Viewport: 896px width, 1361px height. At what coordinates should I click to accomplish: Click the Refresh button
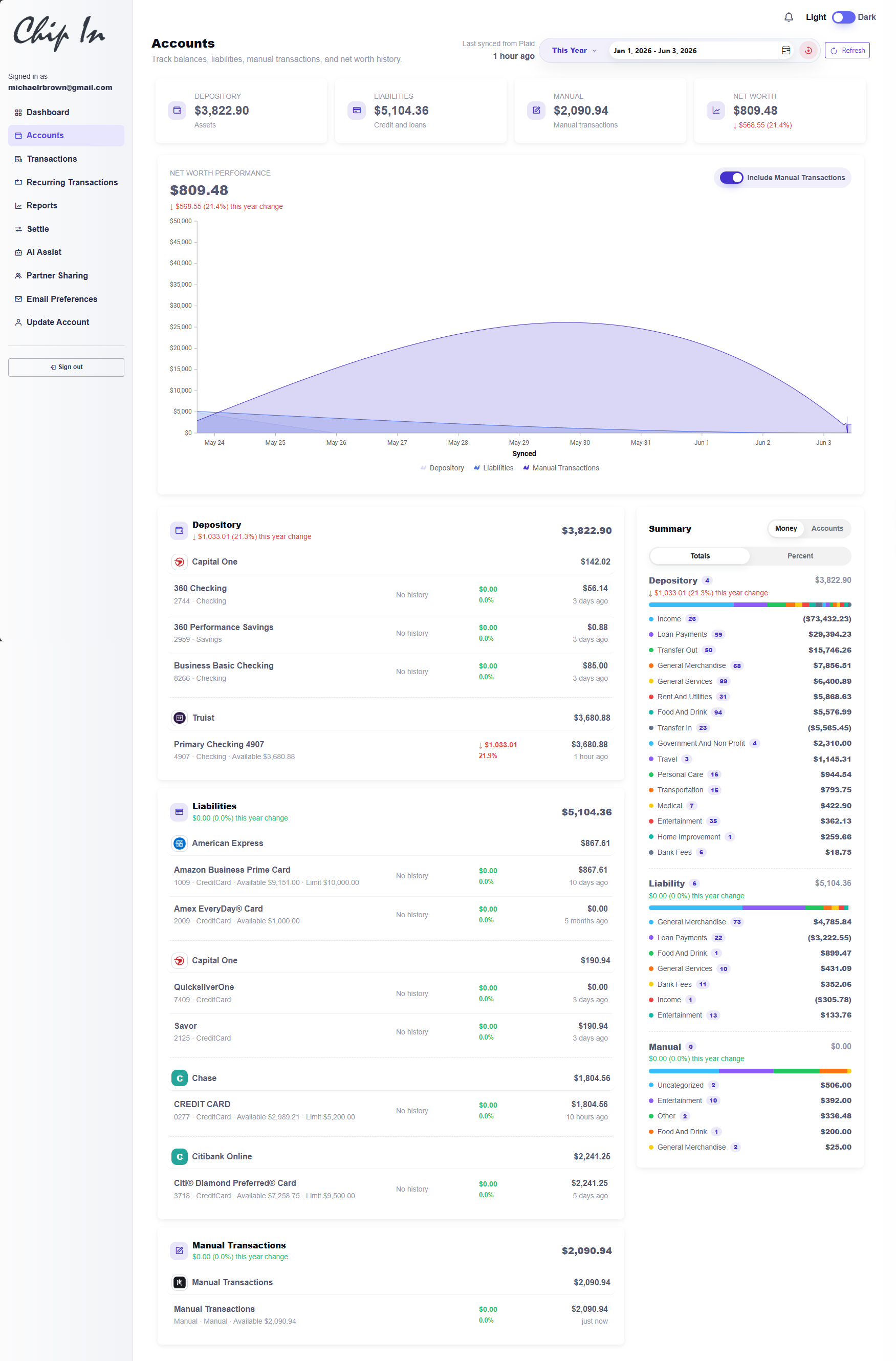coord(847,50)
